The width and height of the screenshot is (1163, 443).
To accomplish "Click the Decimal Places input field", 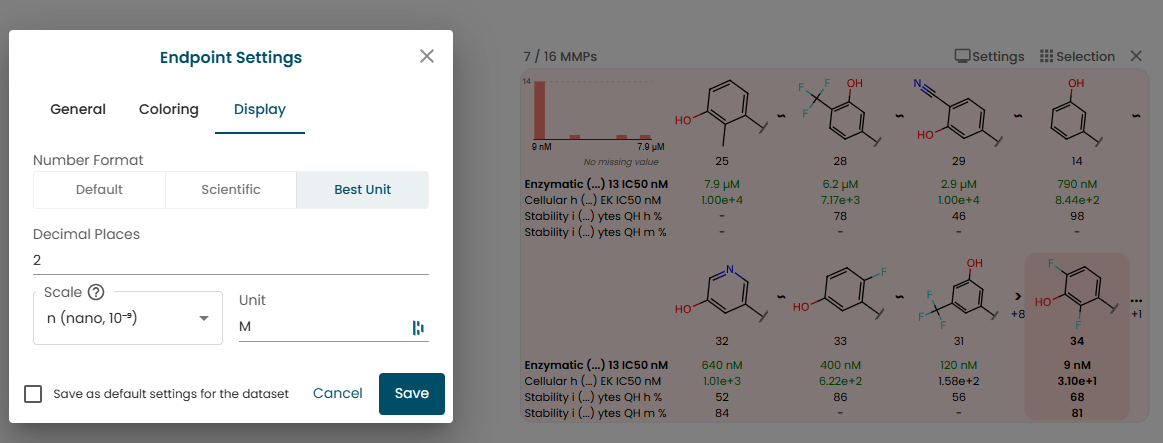I will coord(231,260).
